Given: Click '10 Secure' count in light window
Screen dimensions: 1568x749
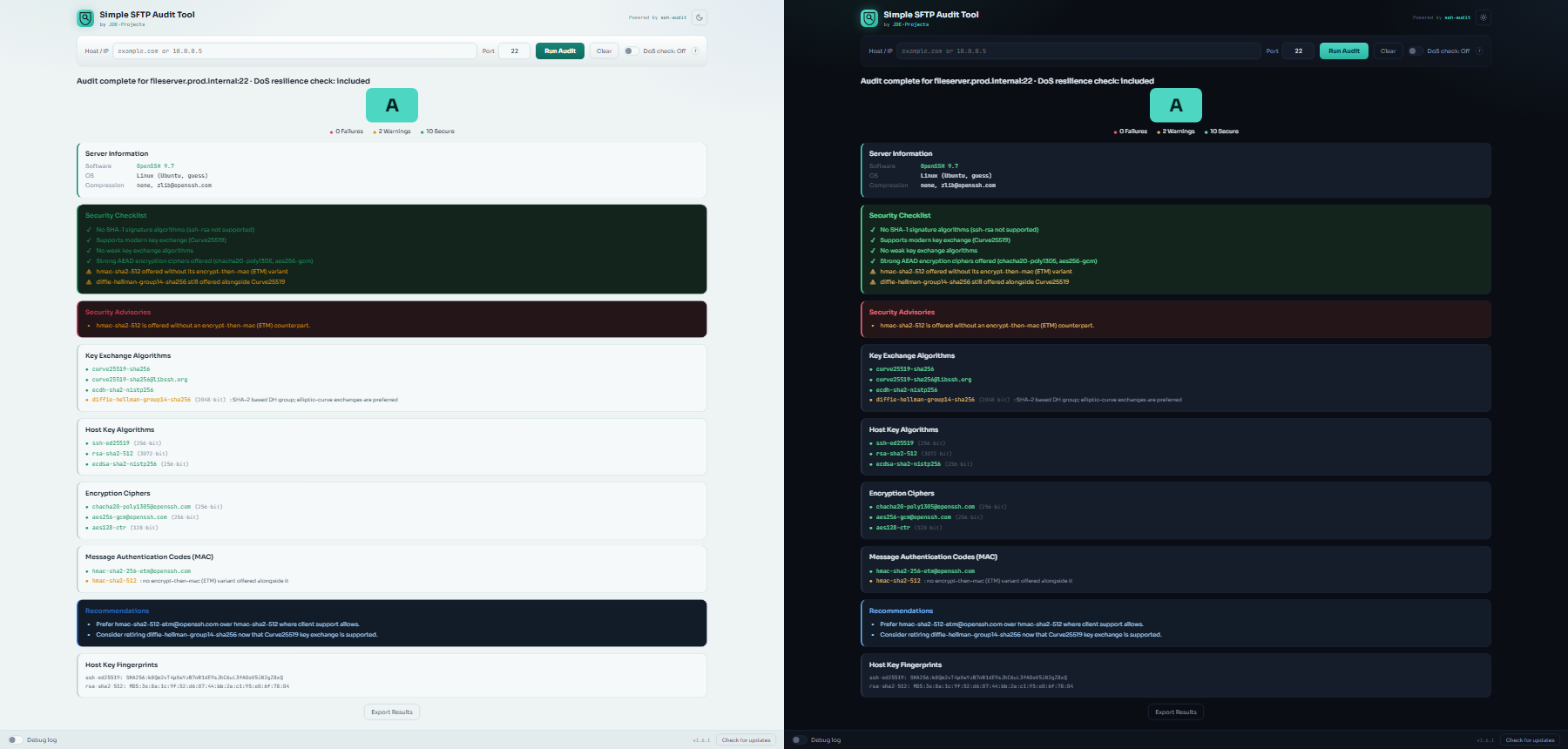Looking at the screenshot, I should 437,132.
